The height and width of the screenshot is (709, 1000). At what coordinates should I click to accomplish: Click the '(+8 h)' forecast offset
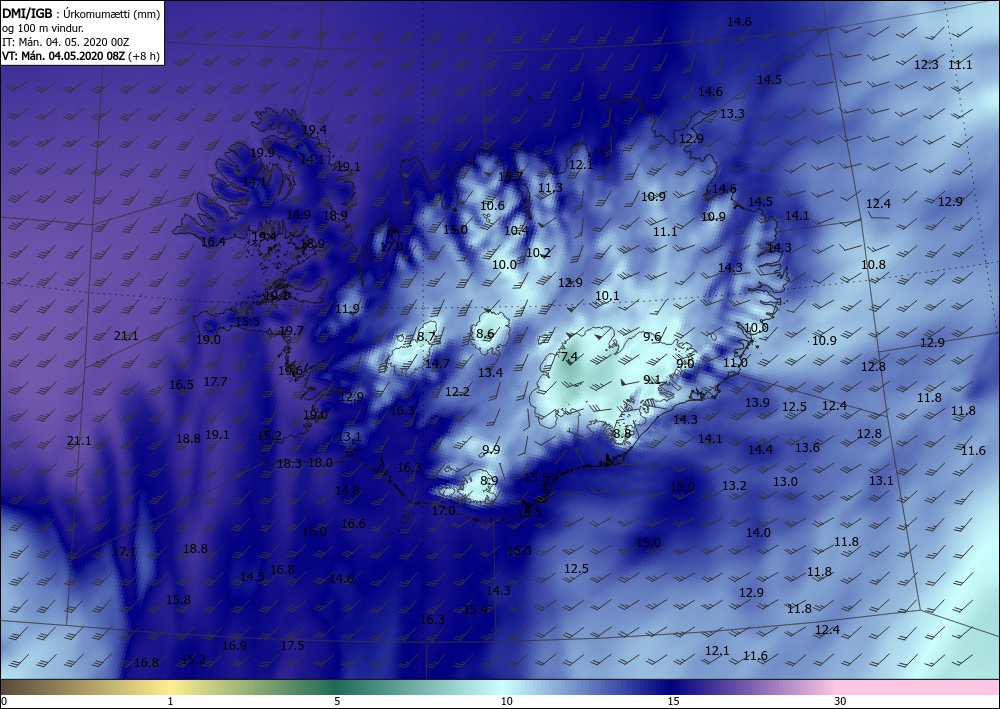click(x=144, y=56)
